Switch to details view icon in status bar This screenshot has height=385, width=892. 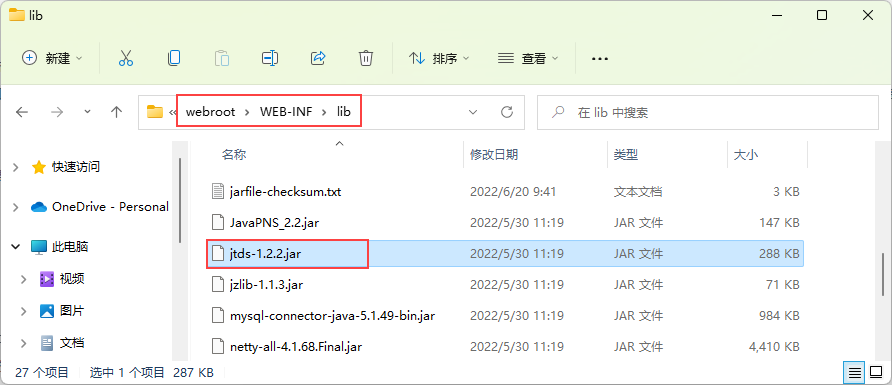coord(854,373)
